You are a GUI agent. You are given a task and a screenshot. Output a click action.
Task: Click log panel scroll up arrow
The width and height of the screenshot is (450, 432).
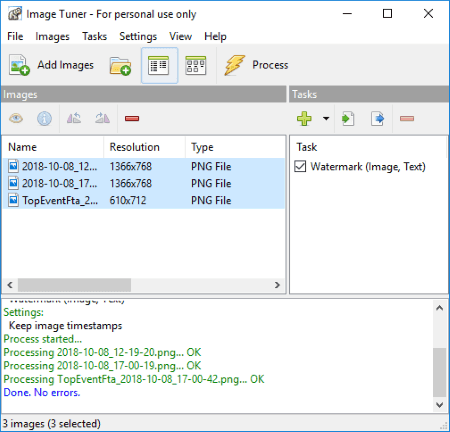pos(440,308)
